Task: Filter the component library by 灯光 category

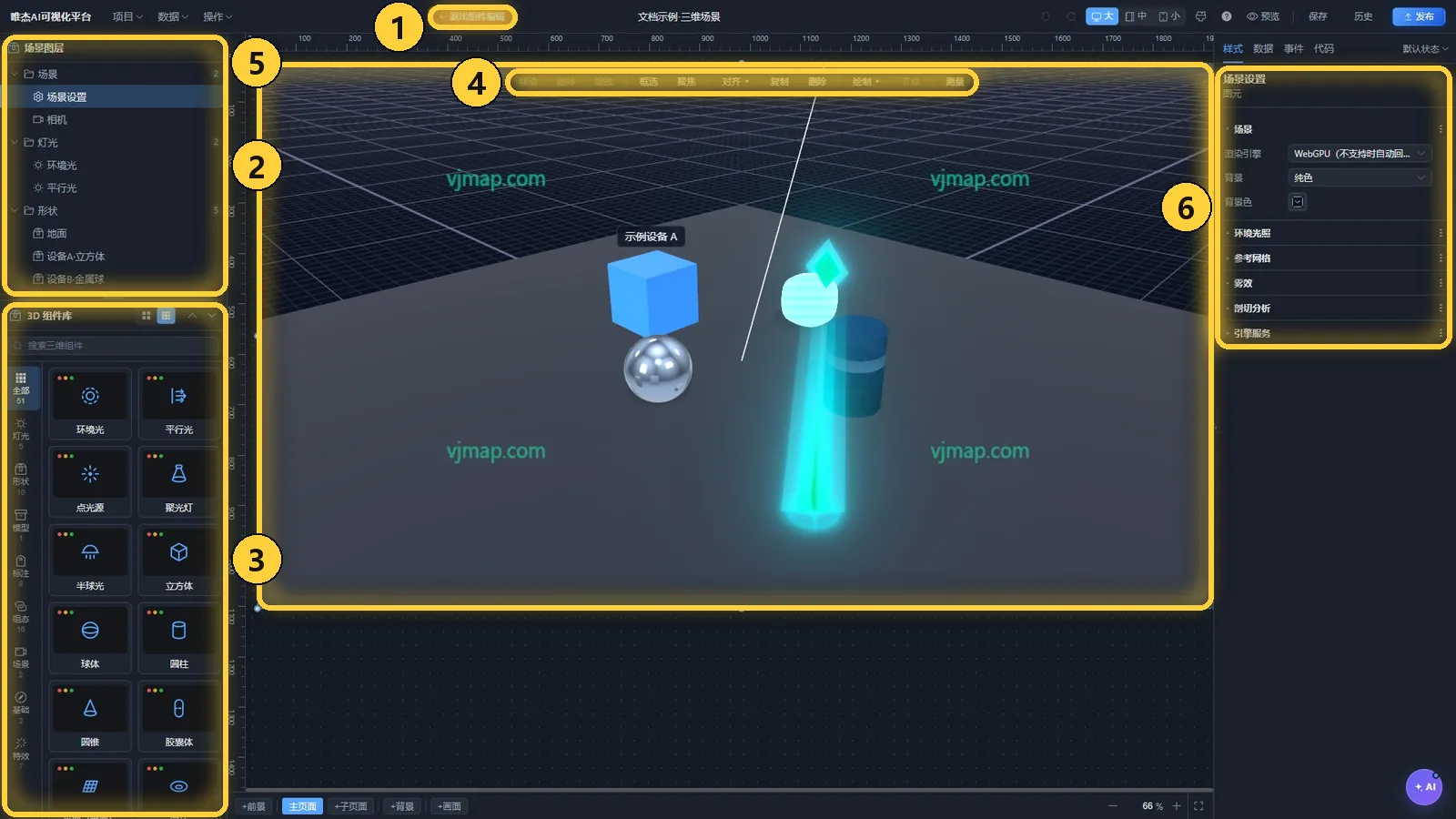Action: click(21, 430)
